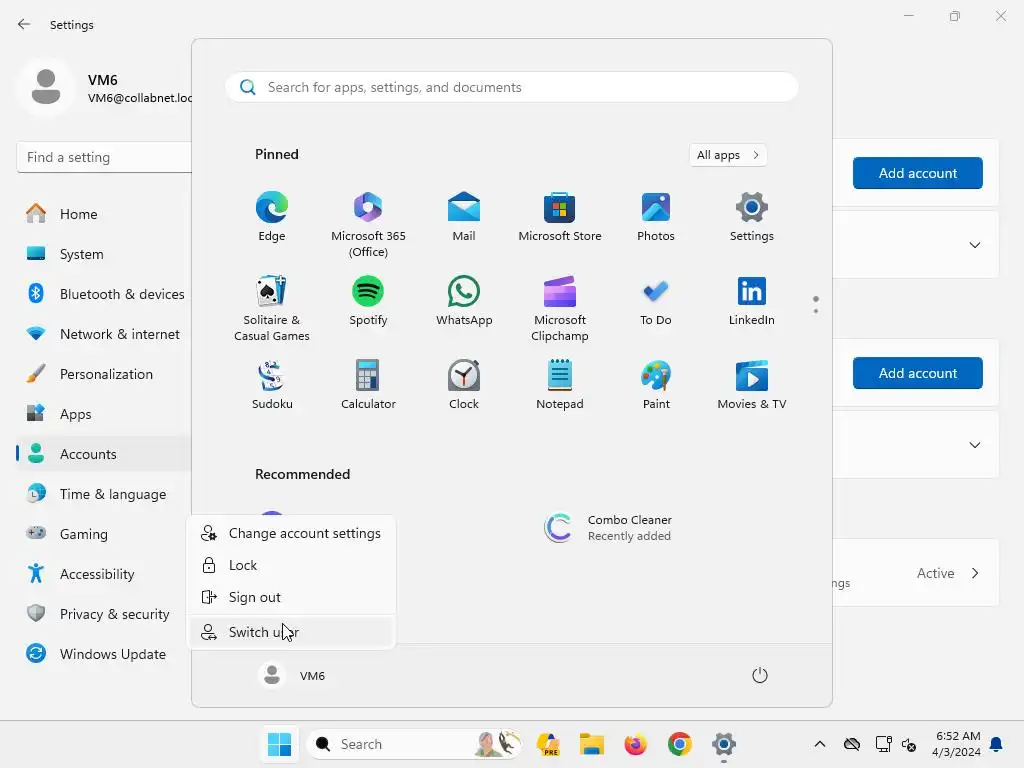Open Solitaire & Casual Games
The image size is (1024, 768).
(x=272, y=308)
